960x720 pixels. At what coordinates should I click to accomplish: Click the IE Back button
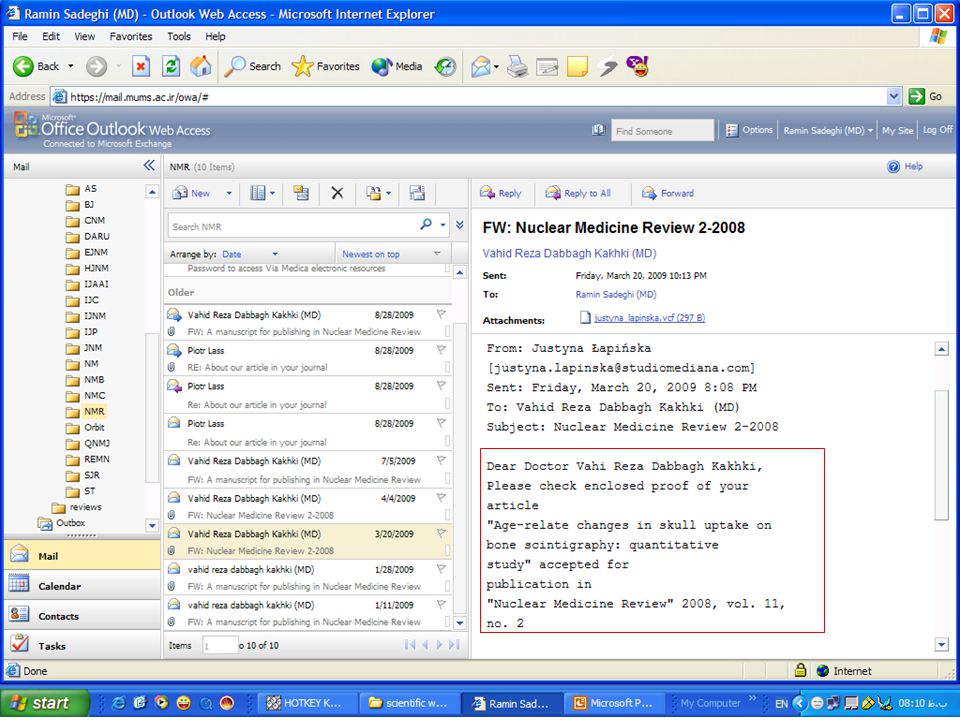(36, 66)
